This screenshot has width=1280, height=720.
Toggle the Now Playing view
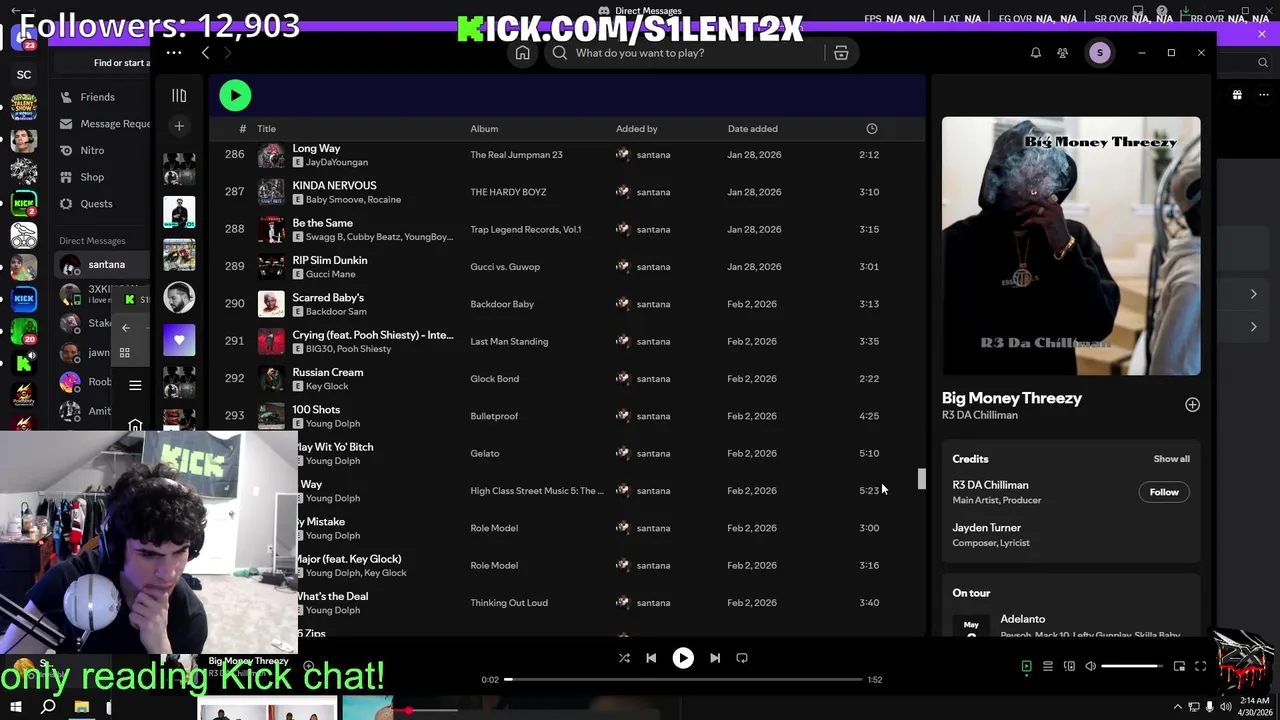click(x=1026, y=666)
